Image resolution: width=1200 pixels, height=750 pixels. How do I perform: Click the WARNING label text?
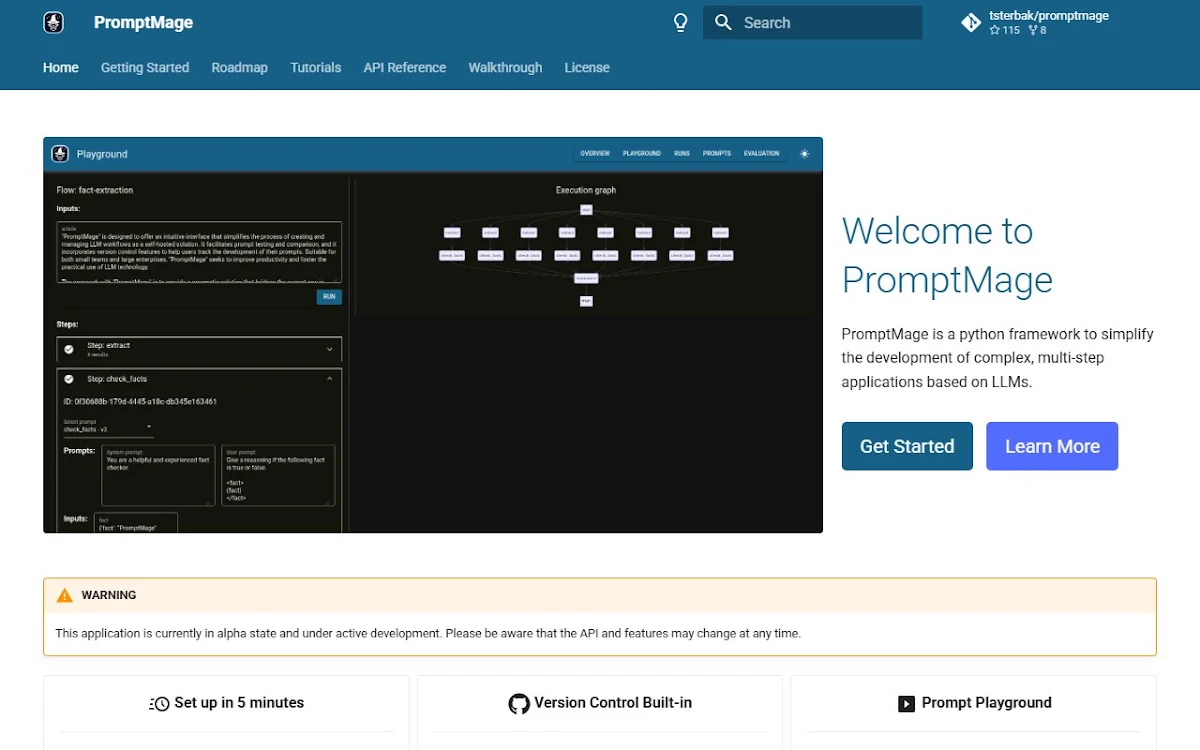[x=109, y=595]
